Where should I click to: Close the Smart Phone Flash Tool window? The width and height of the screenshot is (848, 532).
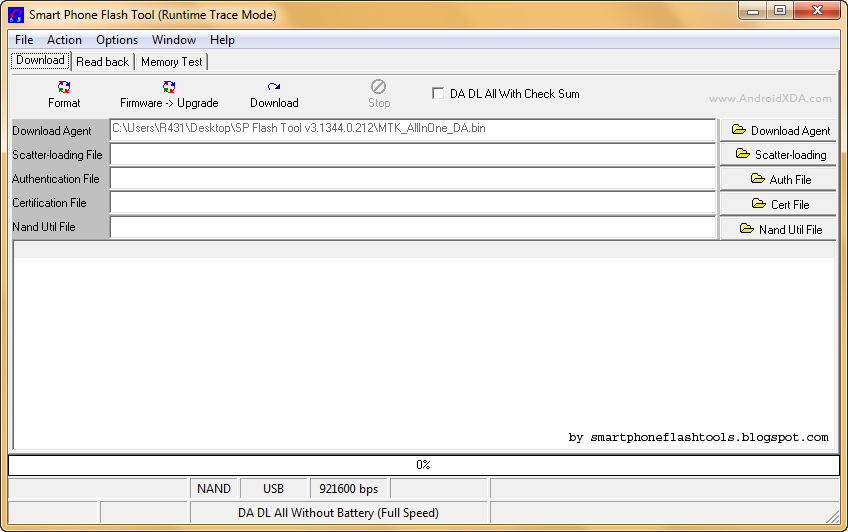point(817,11)
